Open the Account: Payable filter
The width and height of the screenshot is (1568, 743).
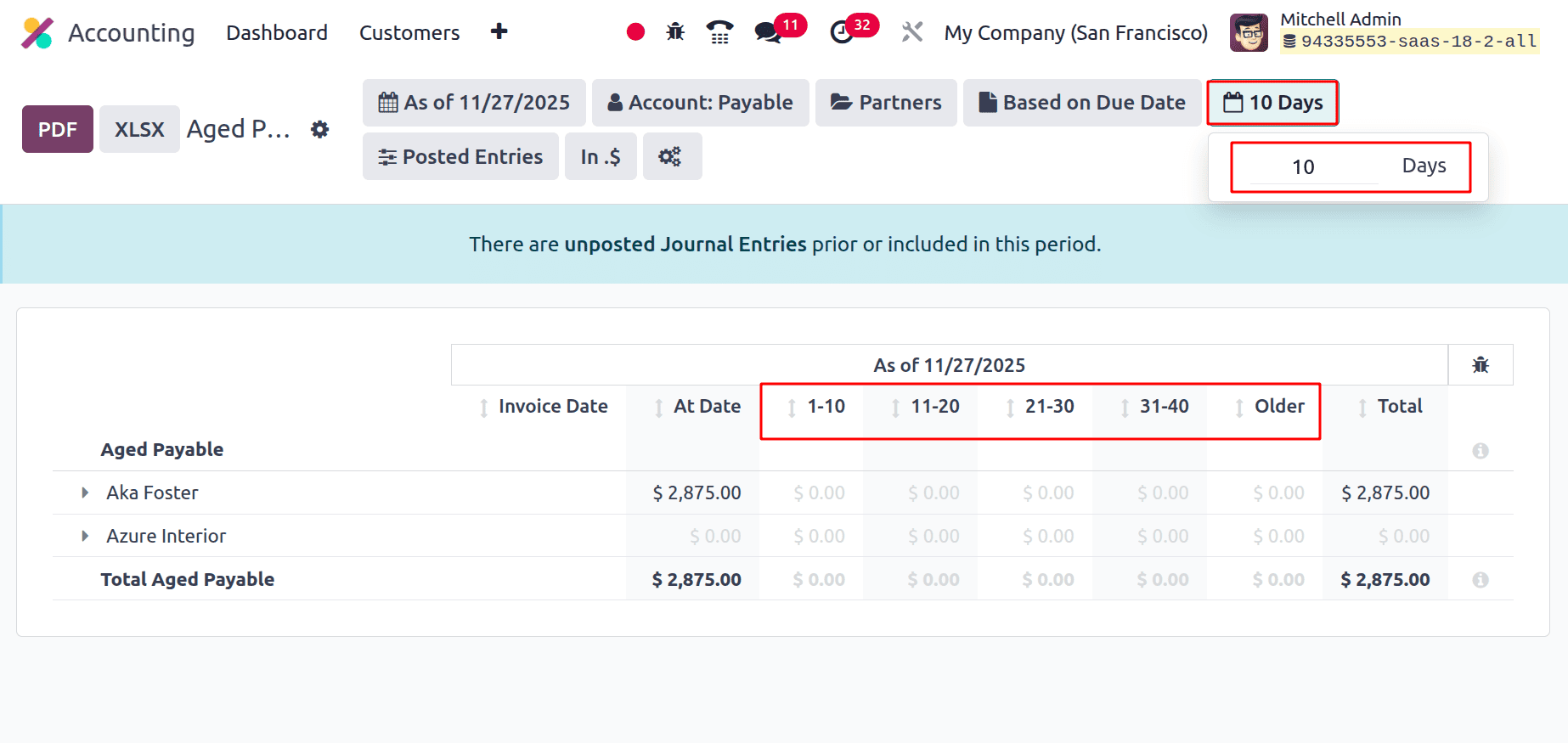coord(701,103)
